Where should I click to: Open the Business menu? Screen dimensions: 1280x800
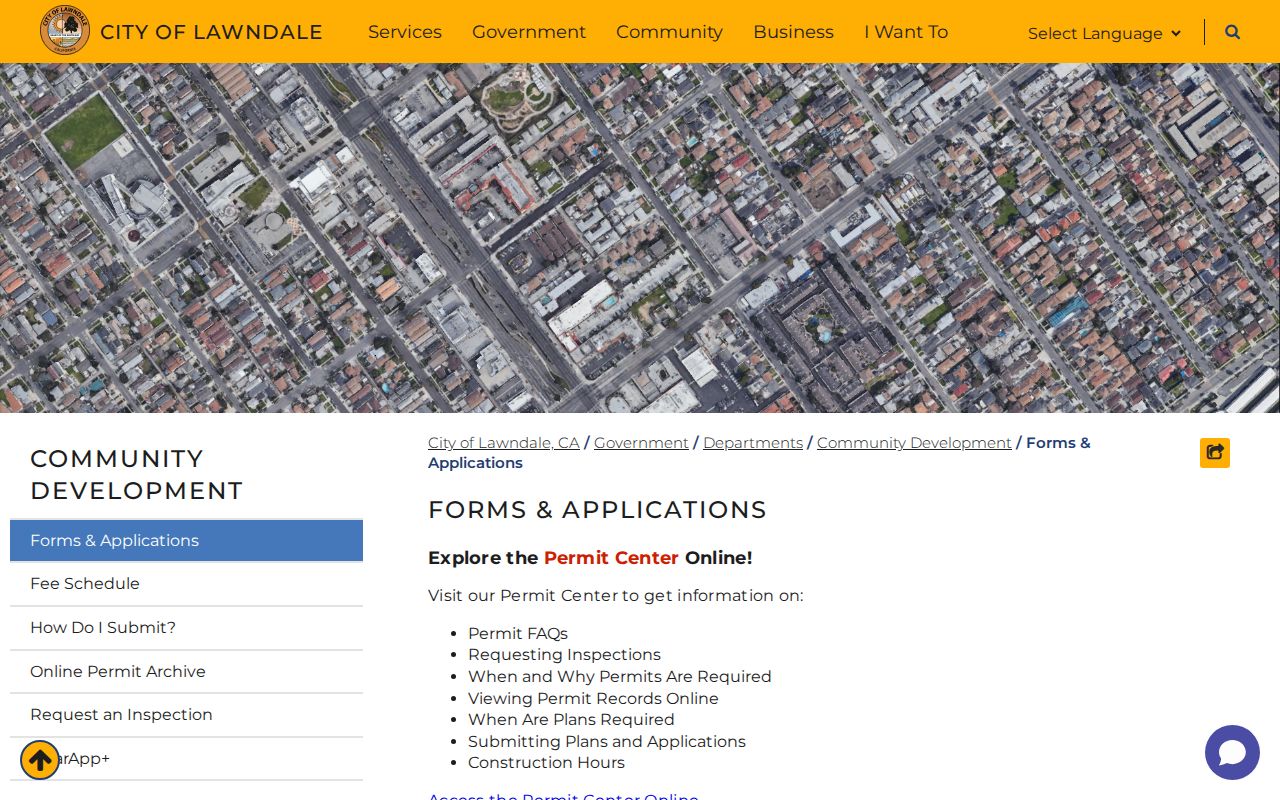pyautogui.click(x=793, y=32)
